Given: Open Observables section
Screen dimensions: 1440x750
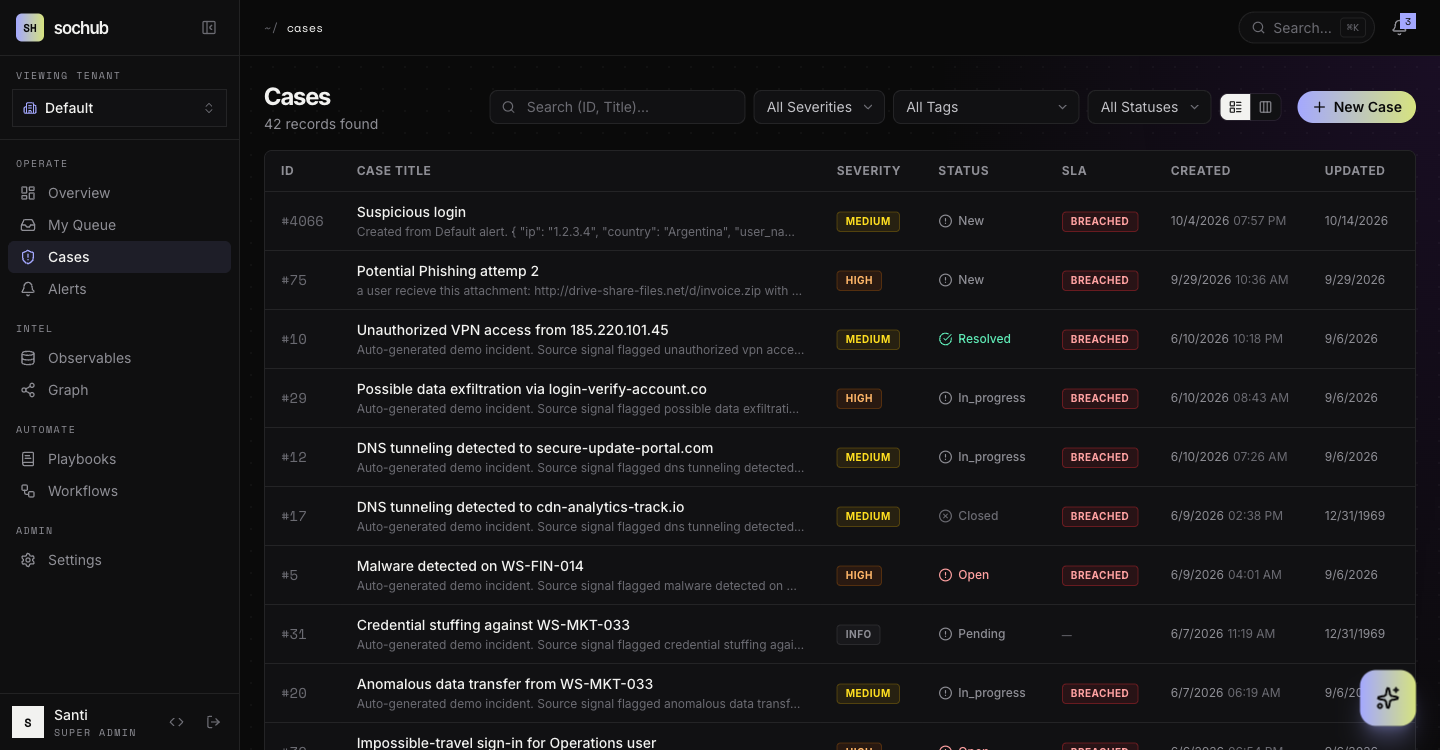Looking at the screenshot, I should [x=119, y=358].
